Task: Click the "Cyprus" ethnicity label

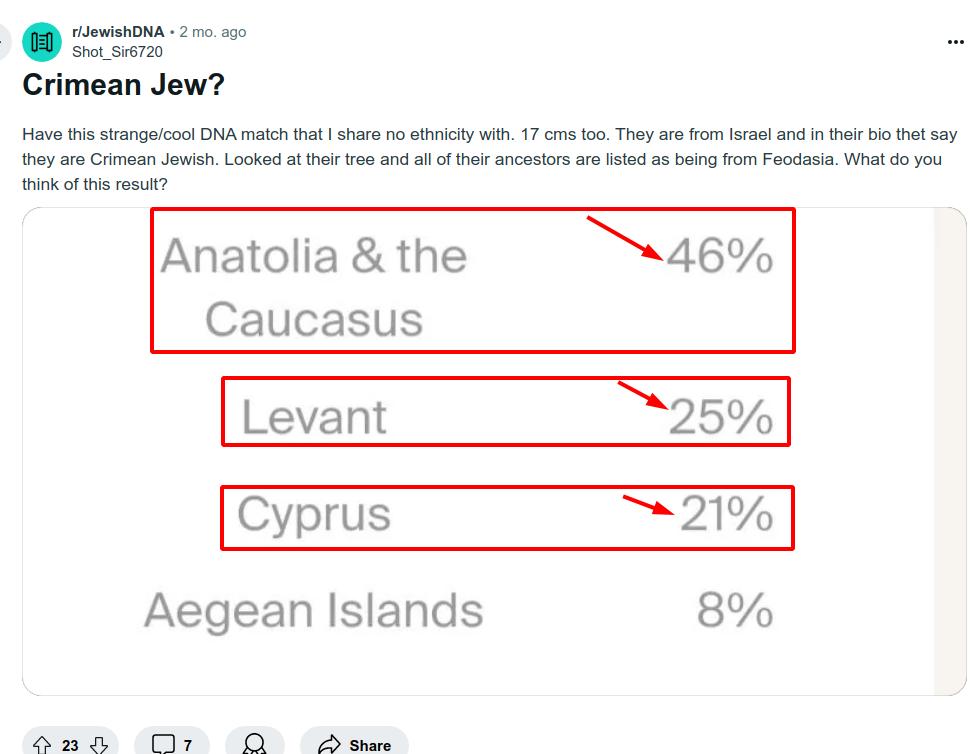Action: point(314,514)
